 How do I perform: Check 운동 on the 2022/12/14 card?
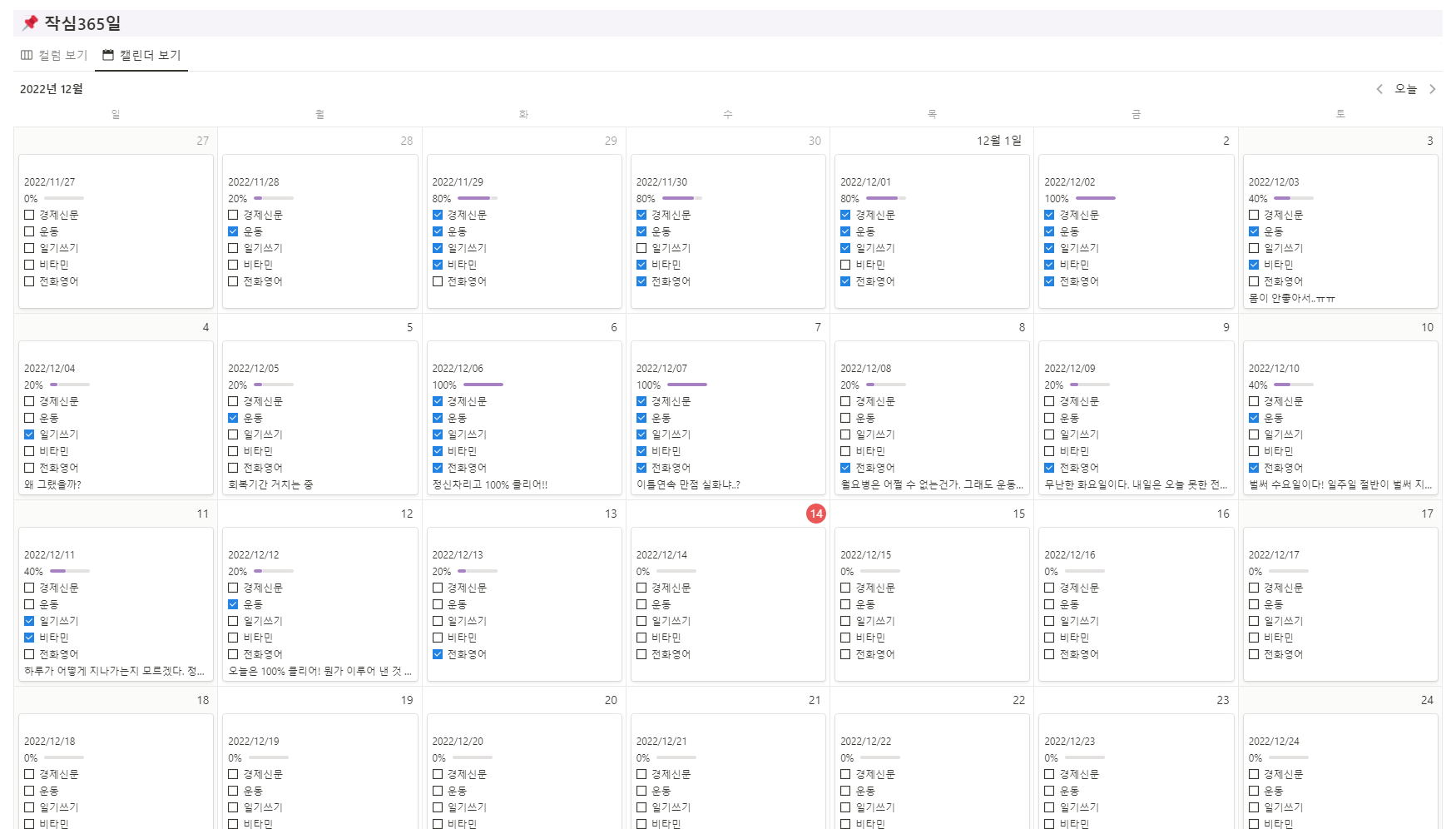pyautogui.click(x=641, y=604)
